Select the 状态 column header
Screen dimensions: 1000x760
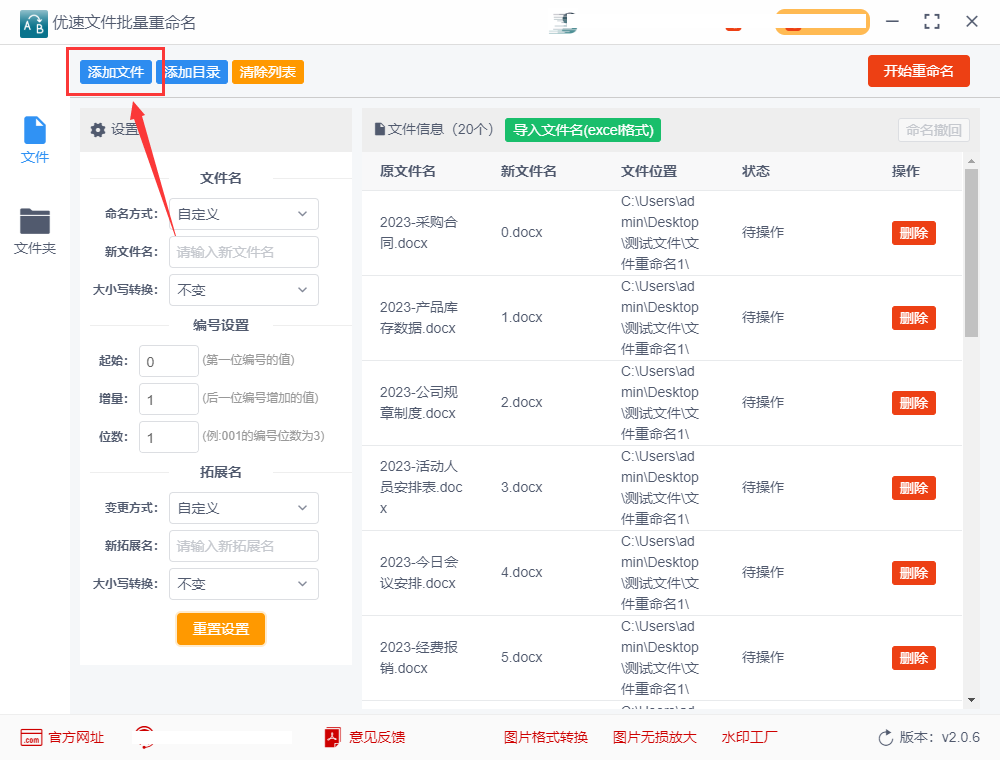tap(756, 171)
